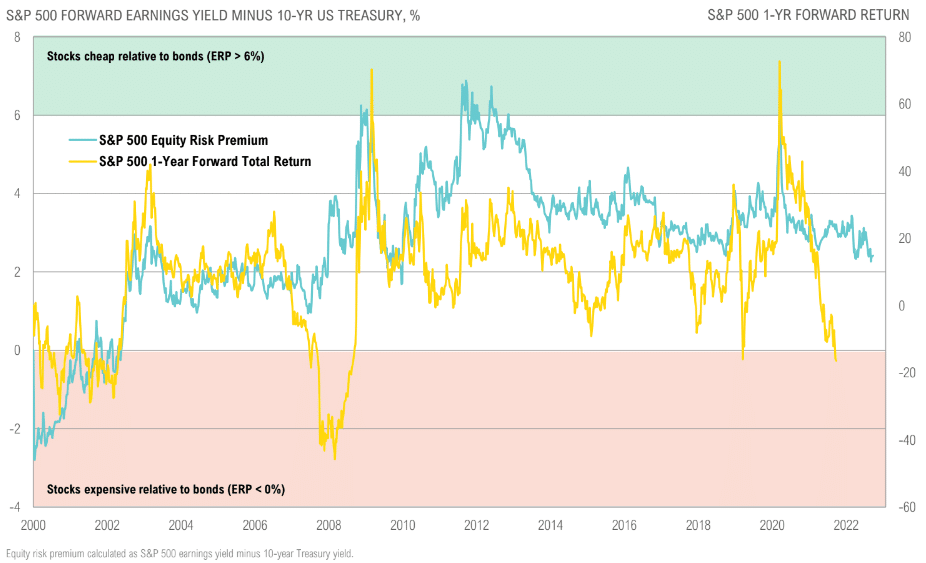This screenshot has height=563, width=926.
Task: Click the 2022 label on the x-axis
Action: point(846,525)
